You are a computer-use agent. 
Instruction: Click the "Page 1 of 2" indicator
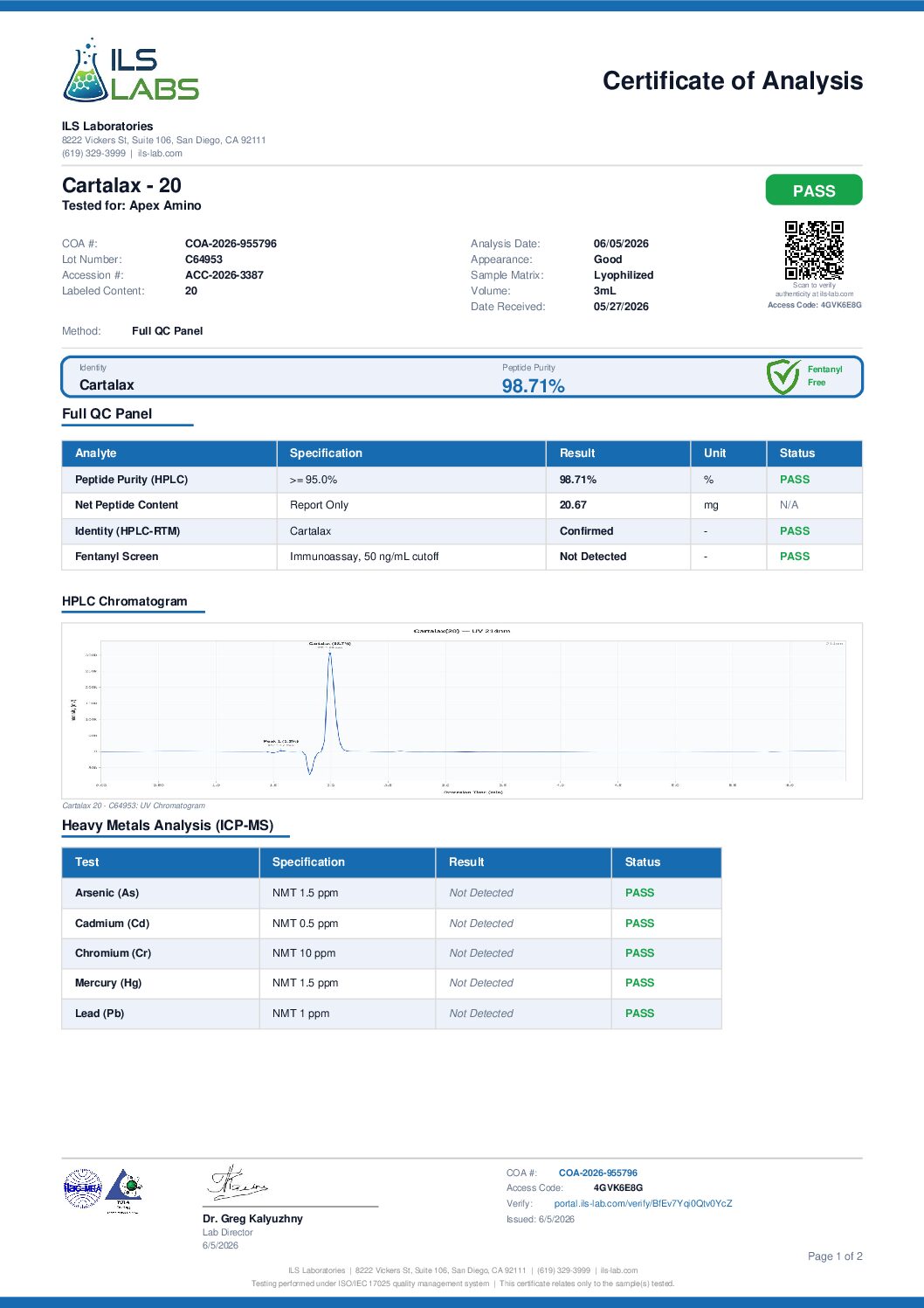tap(835, 1256)
